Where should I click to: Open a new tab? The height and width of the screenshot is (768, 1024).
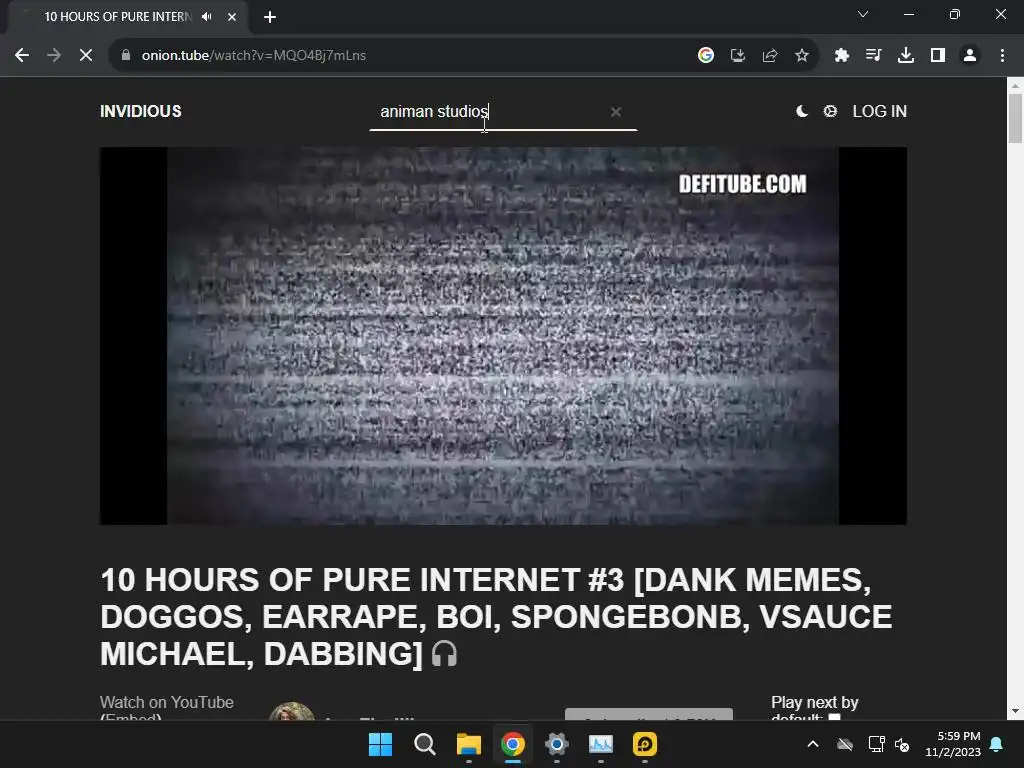click(270, 17)
